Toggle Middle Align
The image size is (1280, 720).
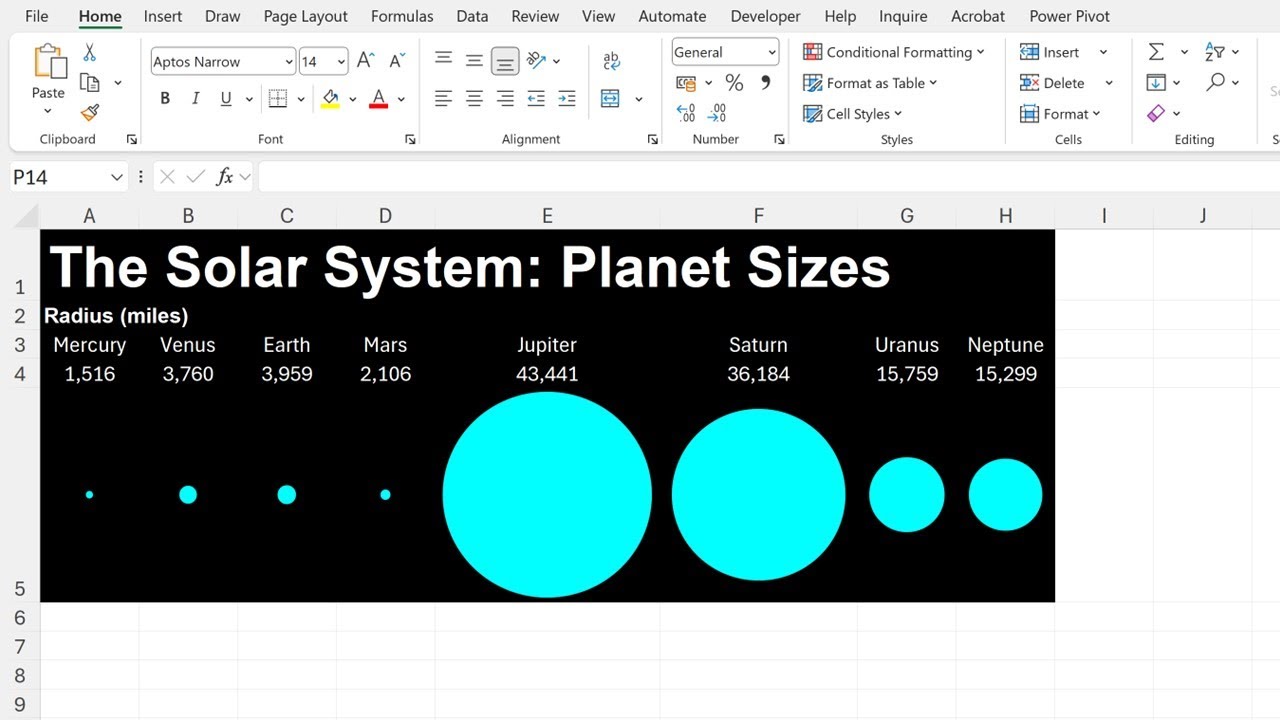tap(474, 61)
